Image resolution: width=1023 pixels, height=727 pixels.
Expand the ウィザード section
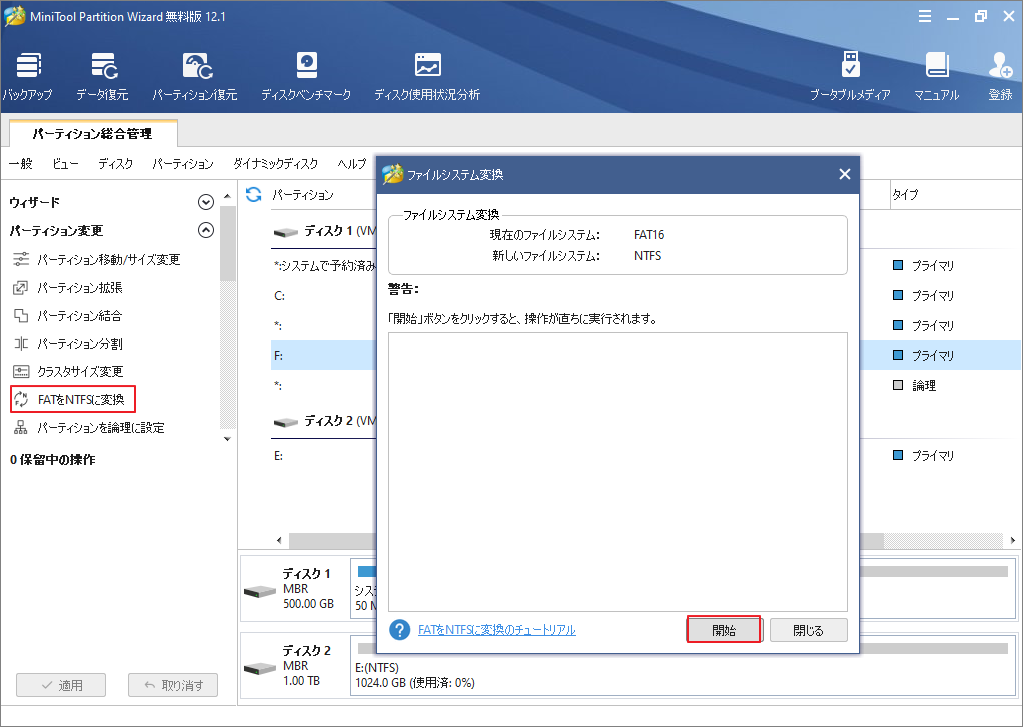coord(206,202)
